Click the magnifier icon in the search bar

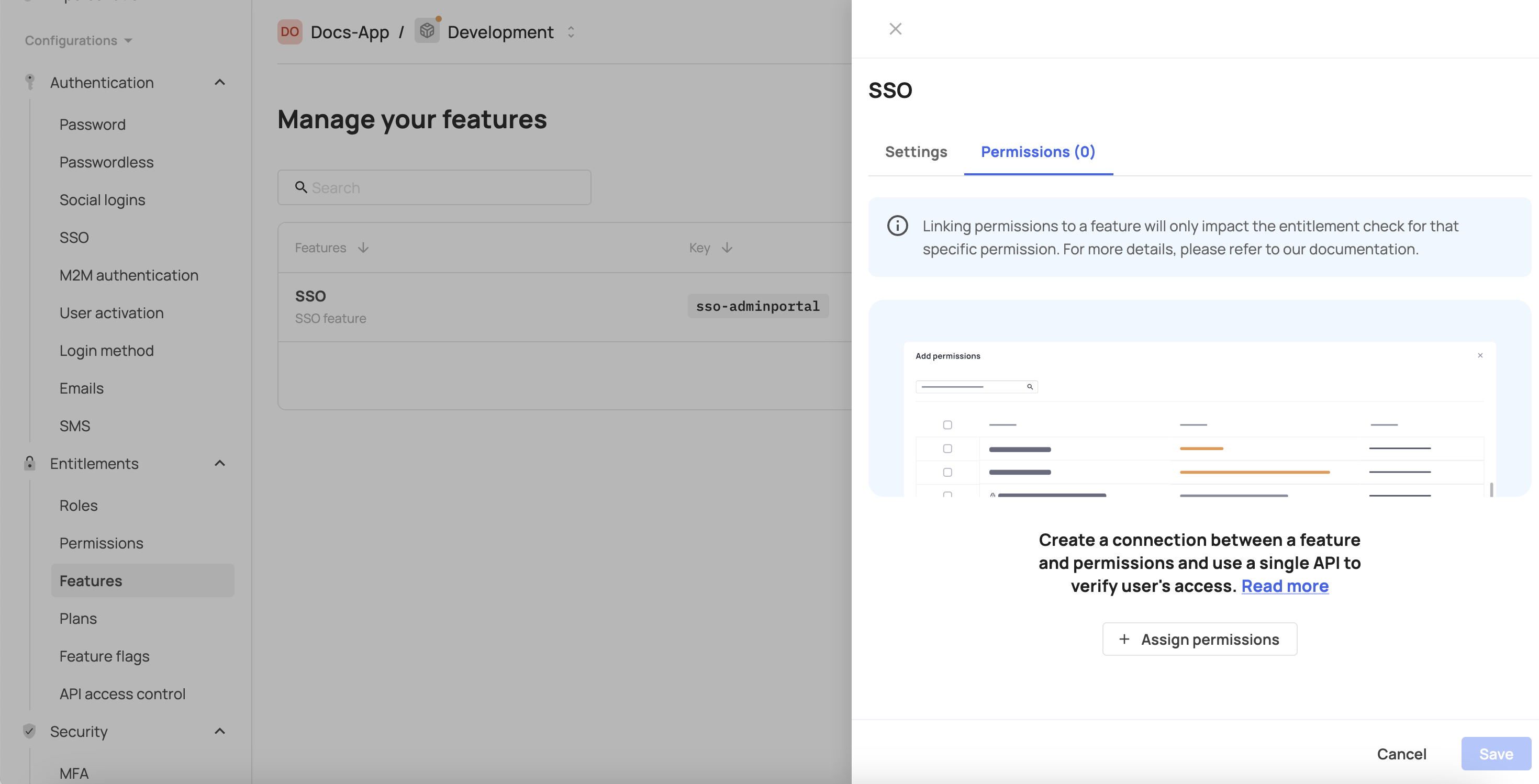pos(301,187)
